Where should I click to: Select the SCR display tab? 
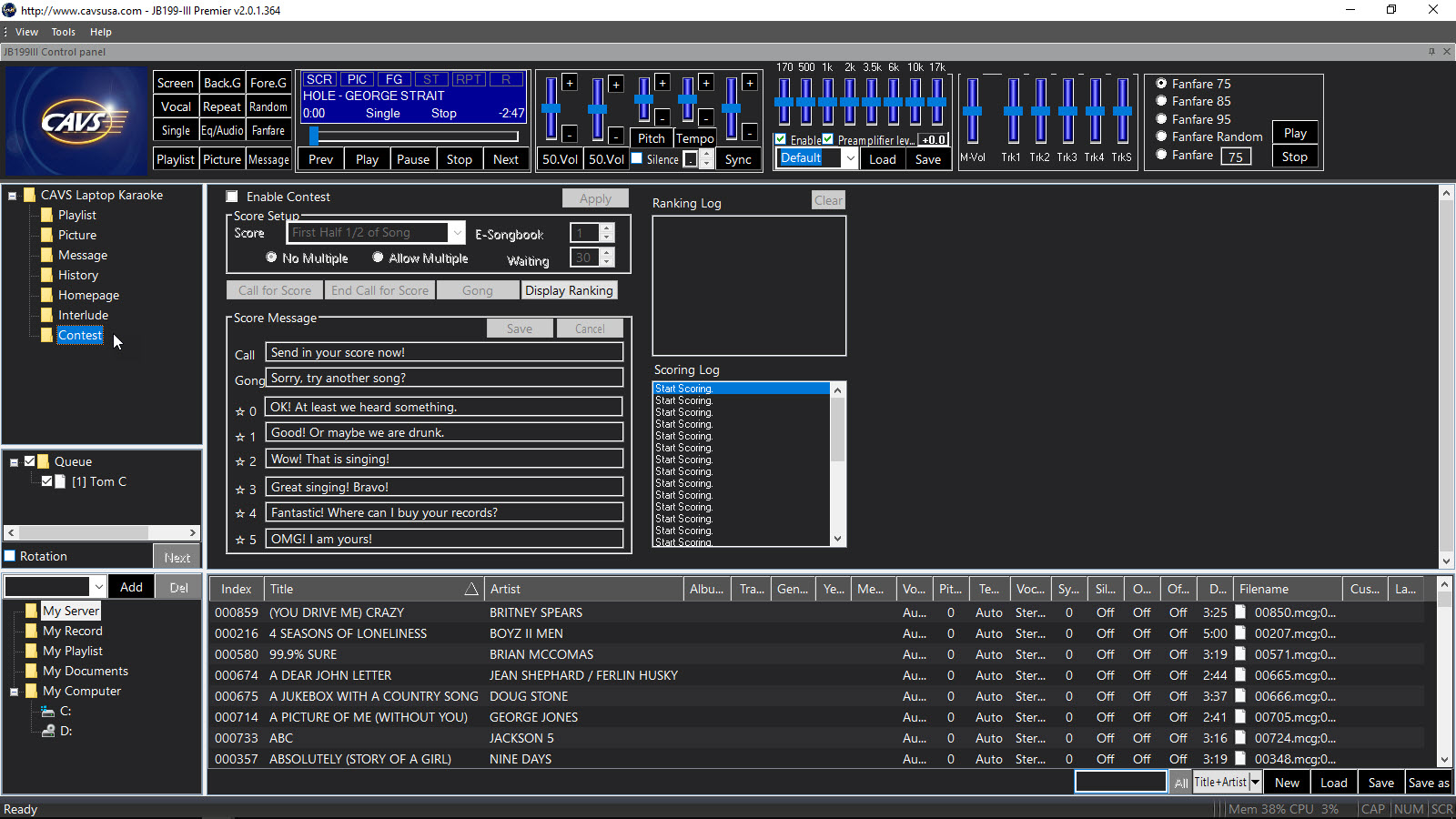click(319, 79)
